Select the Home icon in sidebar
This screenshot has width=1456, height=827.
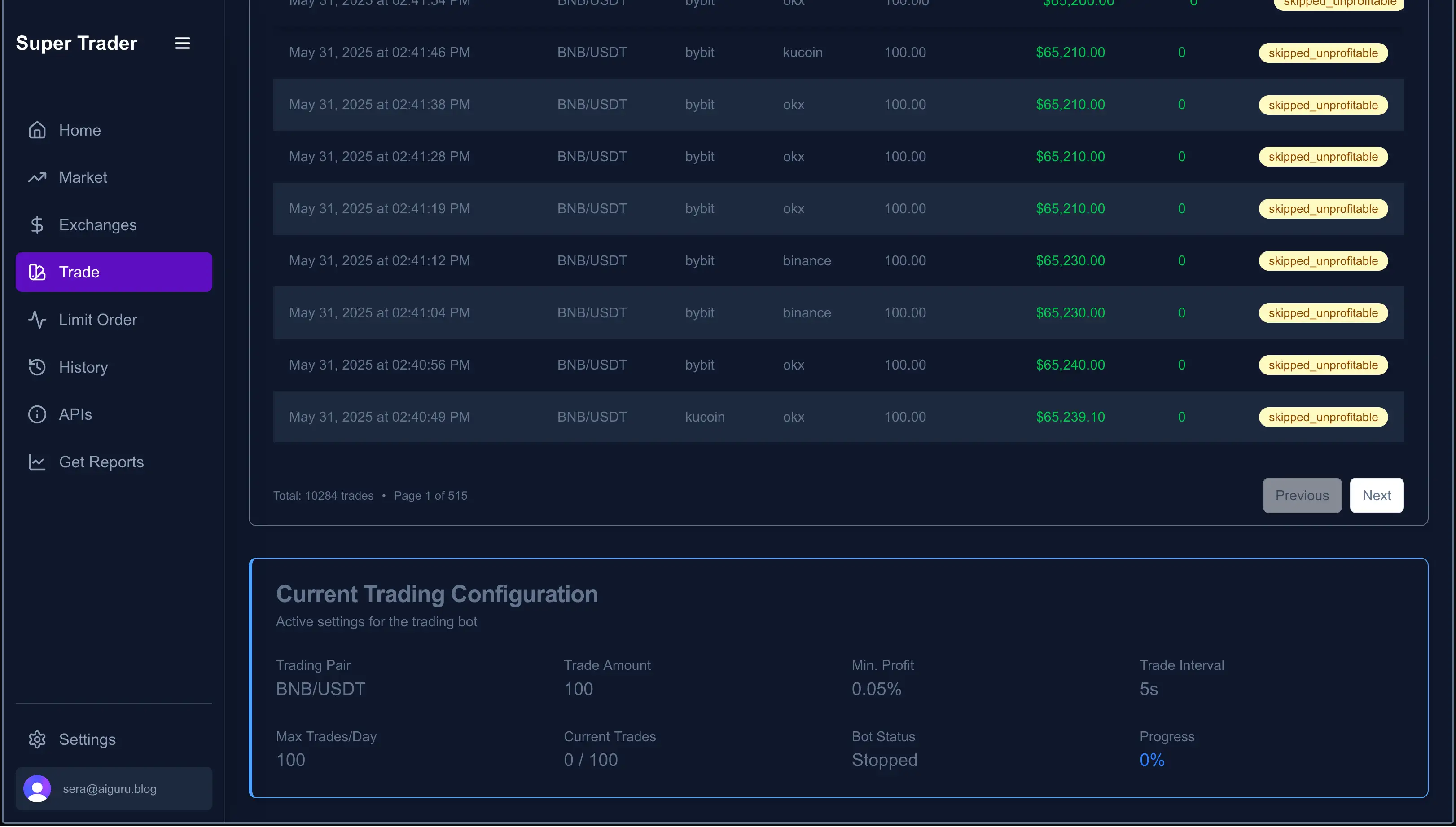click(36, 129)
